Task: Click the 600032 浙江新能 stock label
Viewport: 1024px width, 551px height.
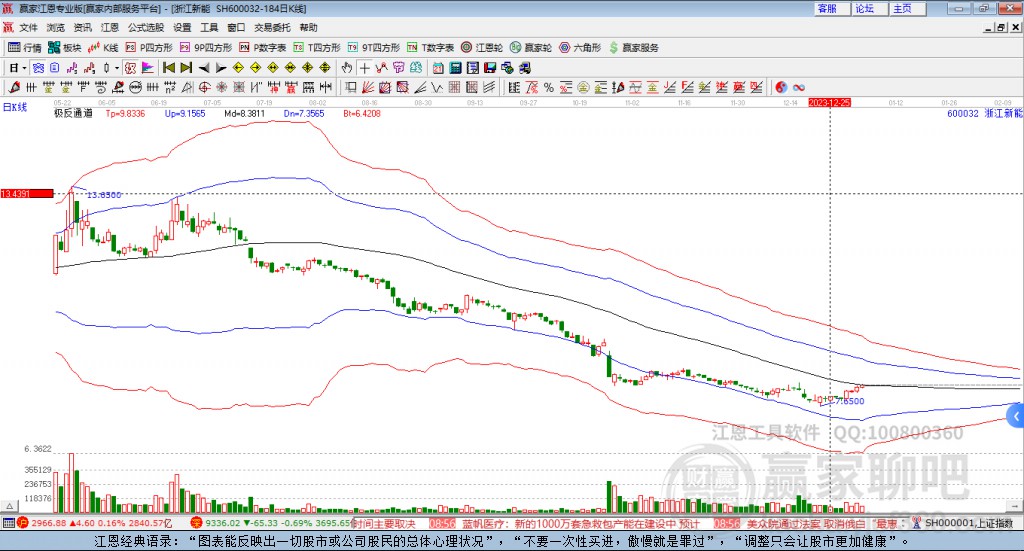Action: click(x=984, y=114)
